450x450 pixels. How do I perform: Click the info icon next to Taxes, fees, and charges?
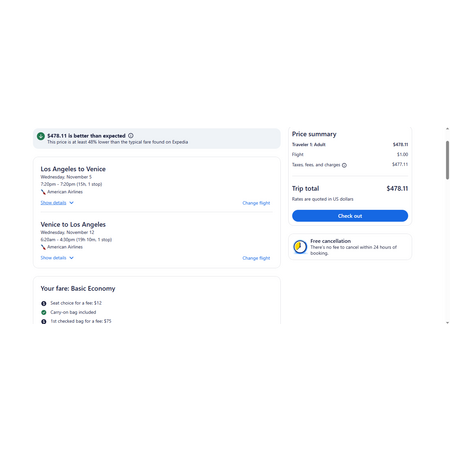point(344,165)
